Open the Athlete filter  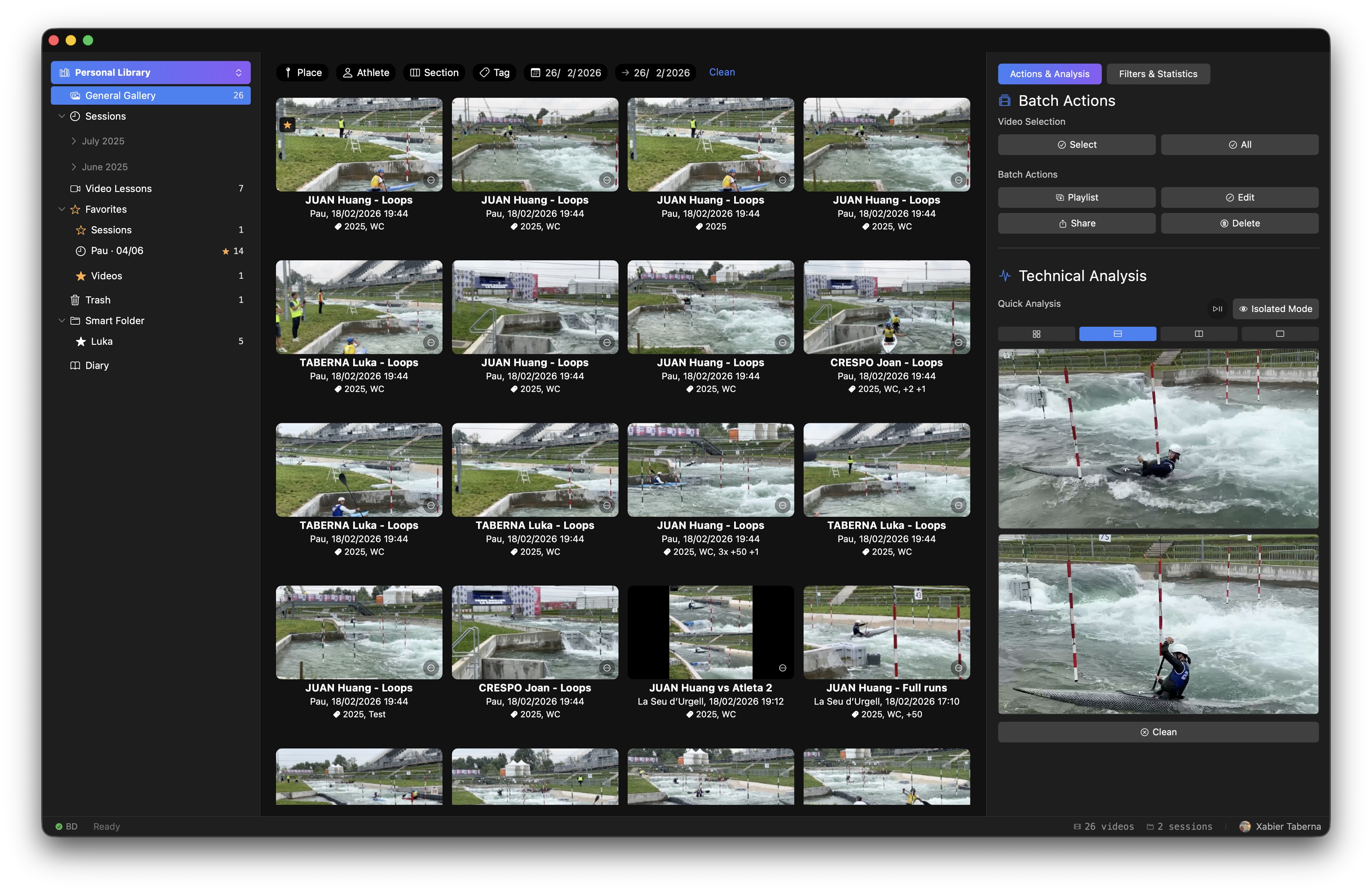365,72
